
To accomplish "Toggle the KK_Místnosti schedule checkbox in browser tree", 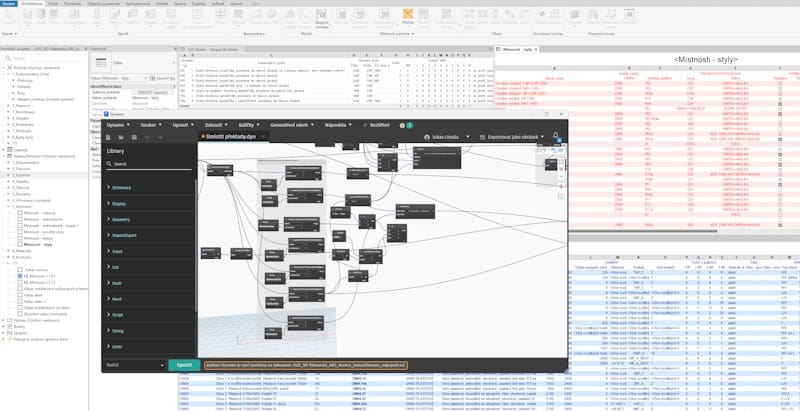I will (20, 275).
